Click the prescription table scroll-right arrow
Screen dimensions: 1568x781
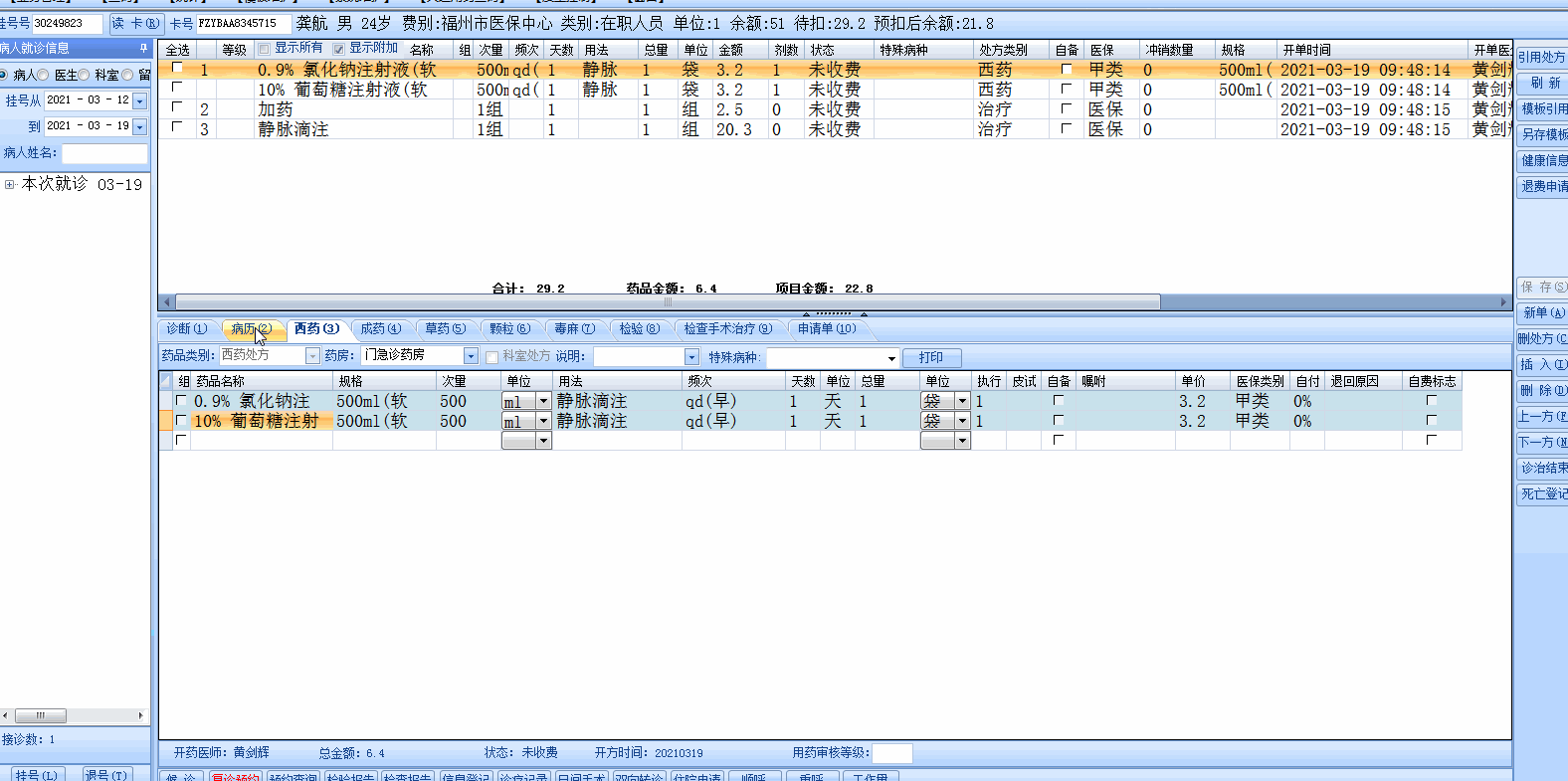(1503, 301)
